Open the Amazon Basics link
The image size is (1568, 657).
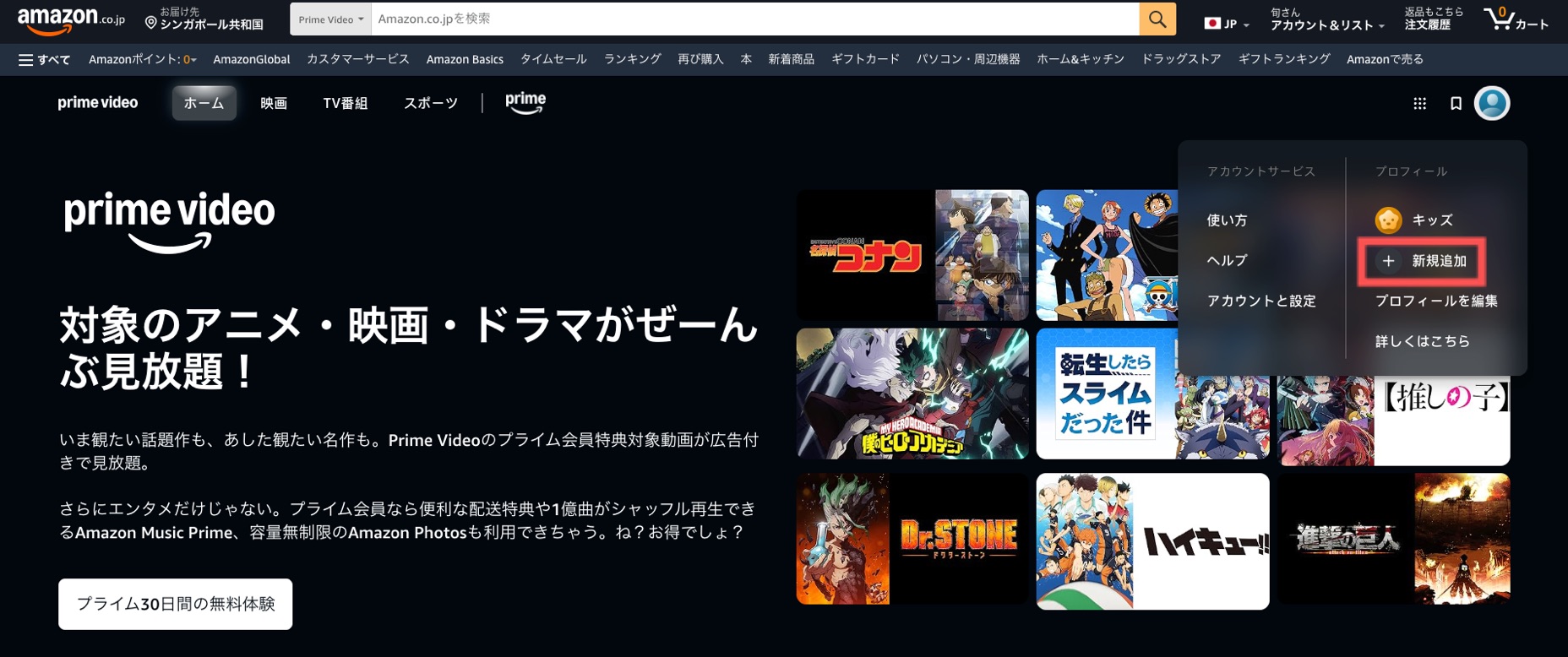(x=465, y=59)
